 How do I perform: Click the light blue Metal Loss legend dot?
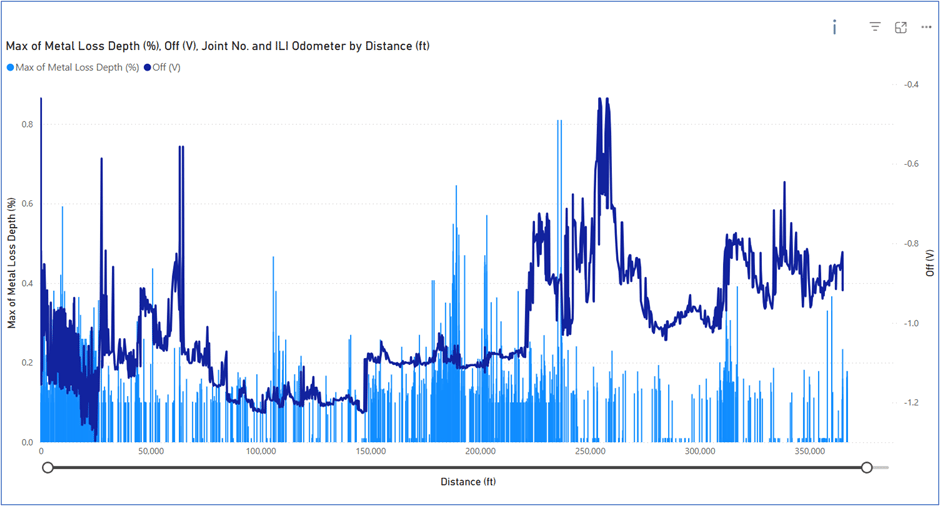pyautogui.click(x=11, y=67)
